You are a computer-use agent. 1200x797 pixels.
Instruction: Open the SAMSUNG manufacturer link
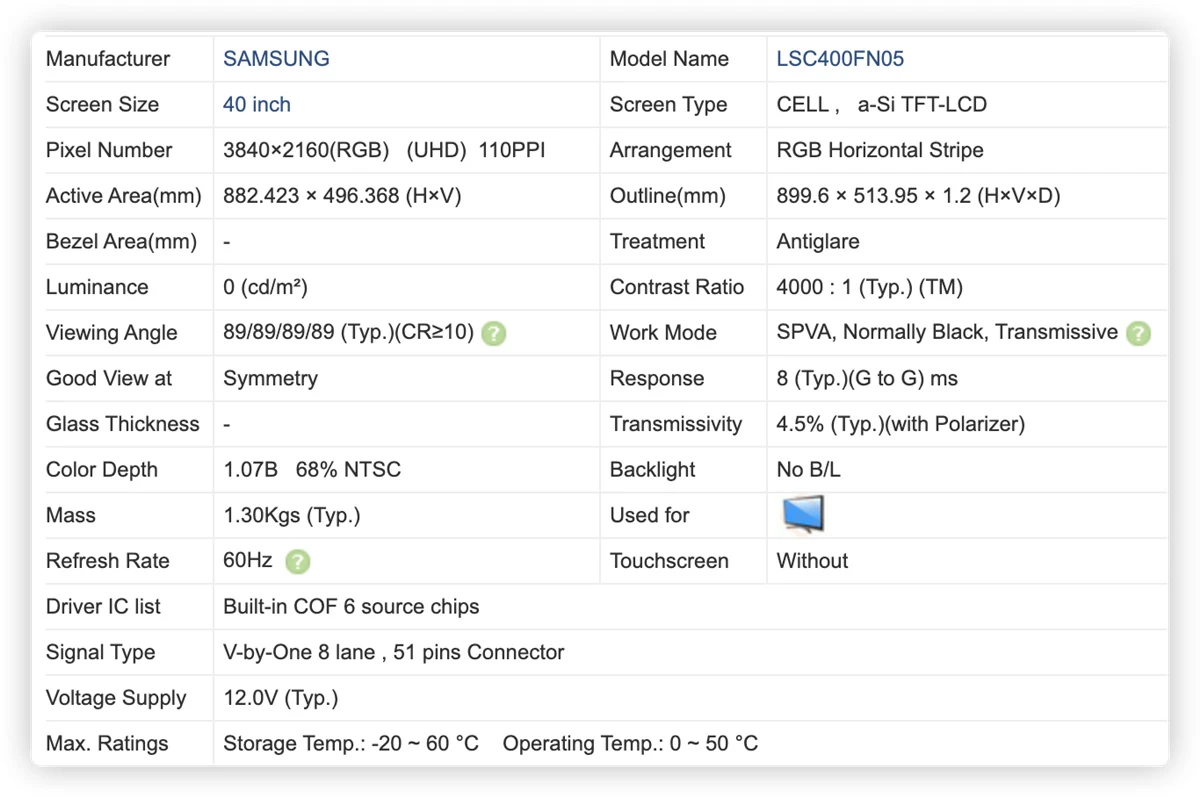[x=276, y=59]
